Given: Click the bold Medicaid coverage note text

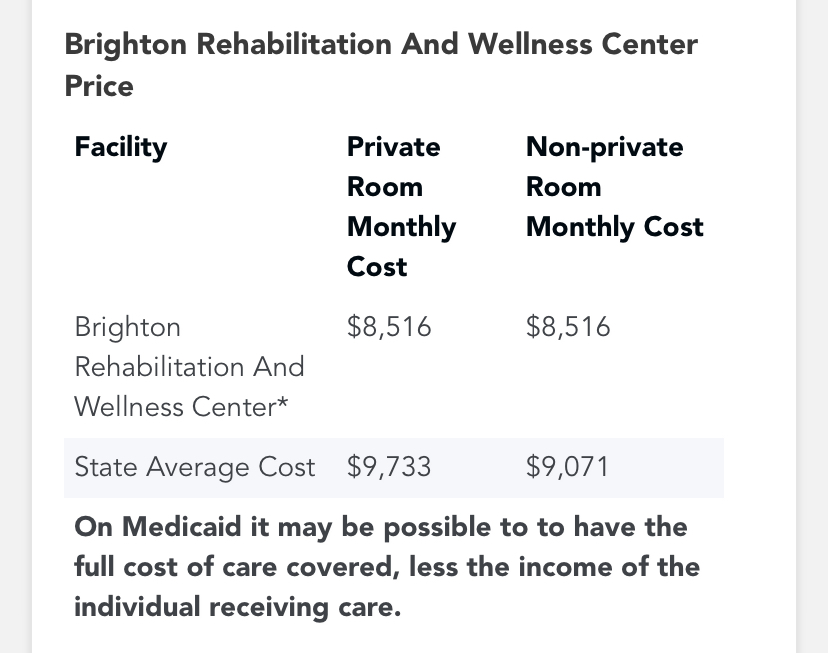Looking at the screenshot, I should [387, 567].
